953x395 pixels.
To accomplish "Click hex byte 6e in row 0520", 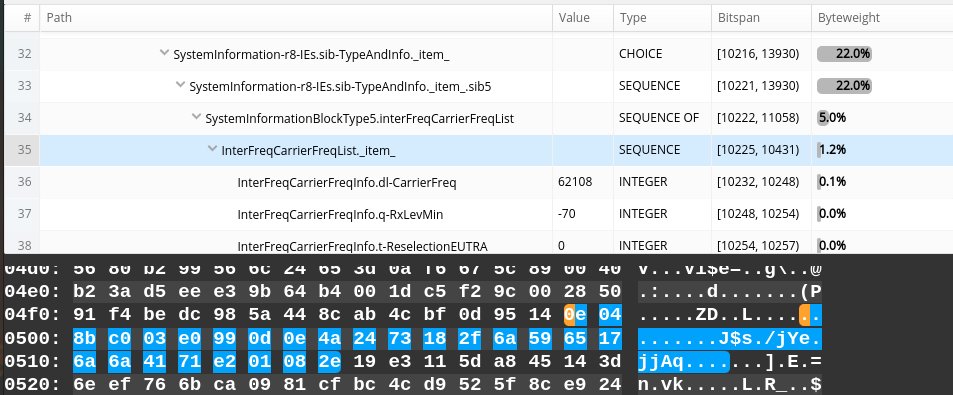I will click(x=84, y=385).
